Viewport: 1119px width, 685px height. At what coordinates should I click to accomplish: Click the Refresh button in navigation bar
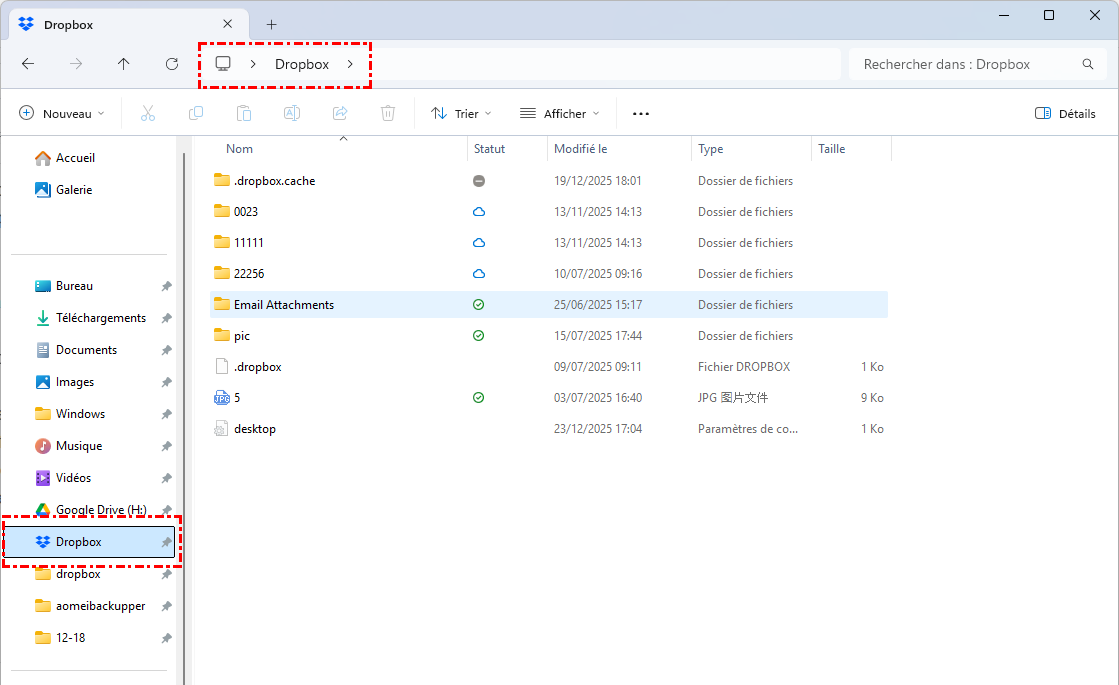pyautogui.click(x=172, y=64)
